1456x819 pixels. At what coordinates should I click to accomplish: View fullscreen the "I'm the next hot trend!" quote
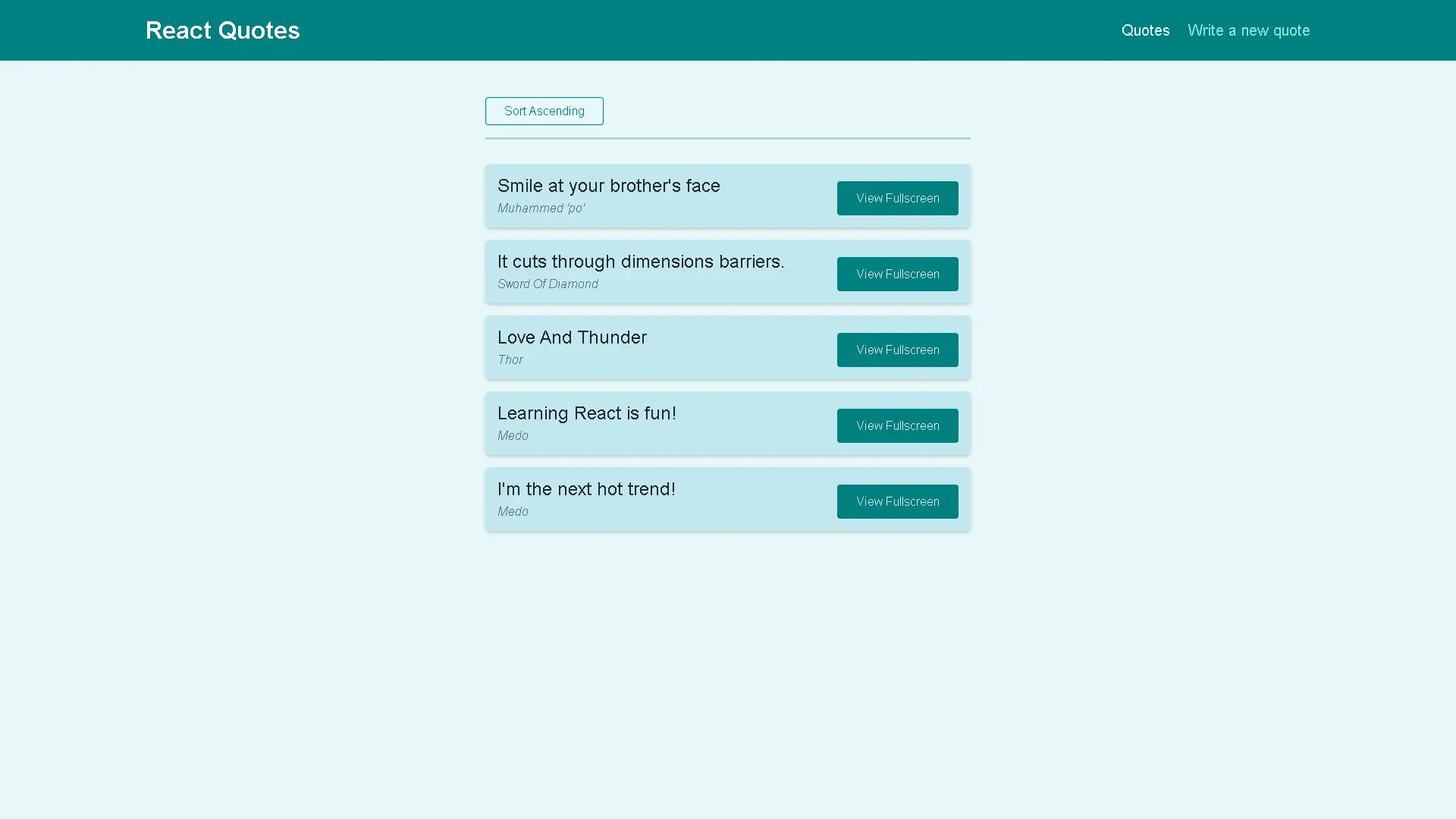(x=897, y=501)
